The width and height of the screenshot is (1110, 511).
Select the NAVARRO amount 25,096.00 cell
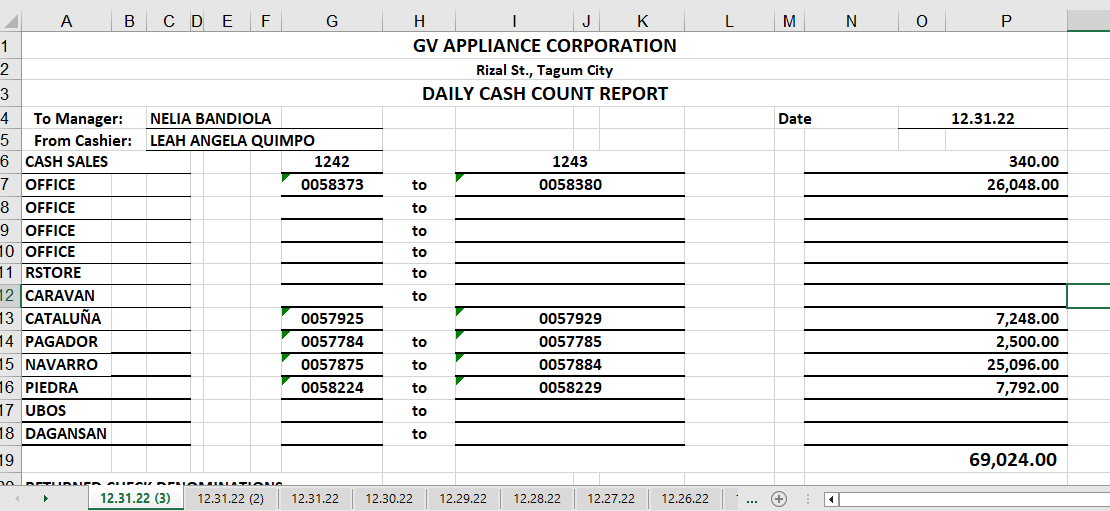(1012, 365)
